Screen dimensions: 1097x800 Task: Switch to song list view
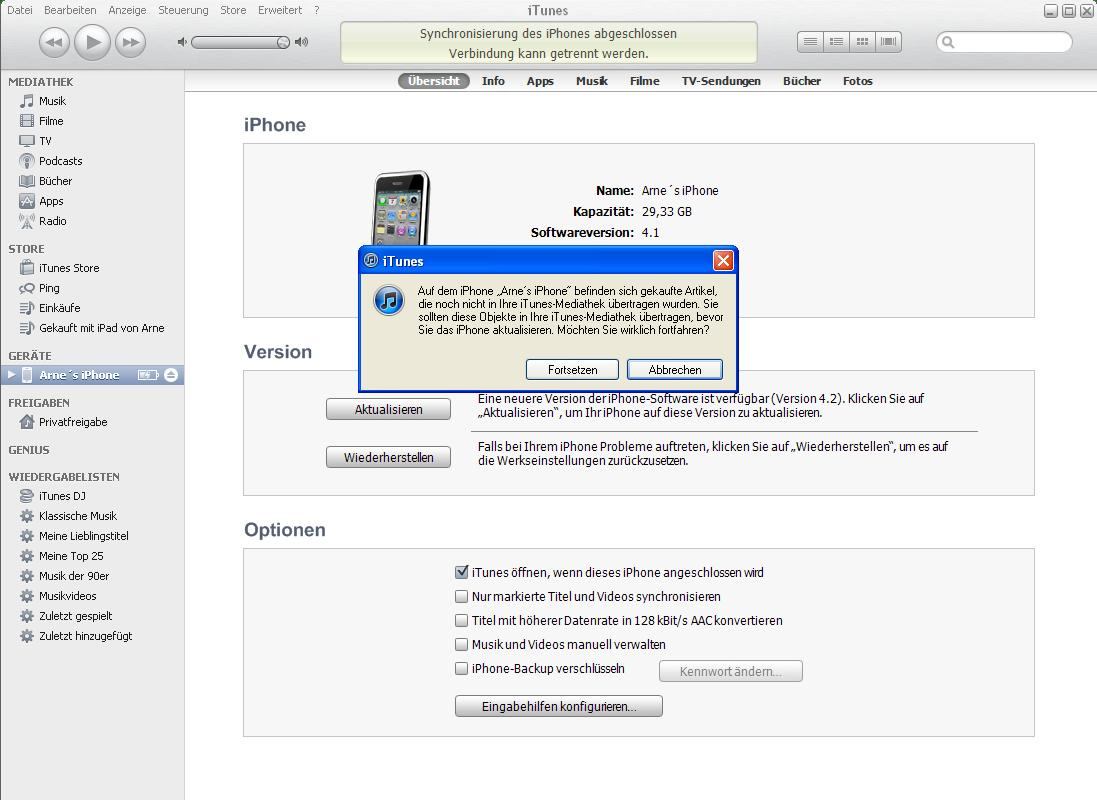pyautogui.click(x=810, y=42)
